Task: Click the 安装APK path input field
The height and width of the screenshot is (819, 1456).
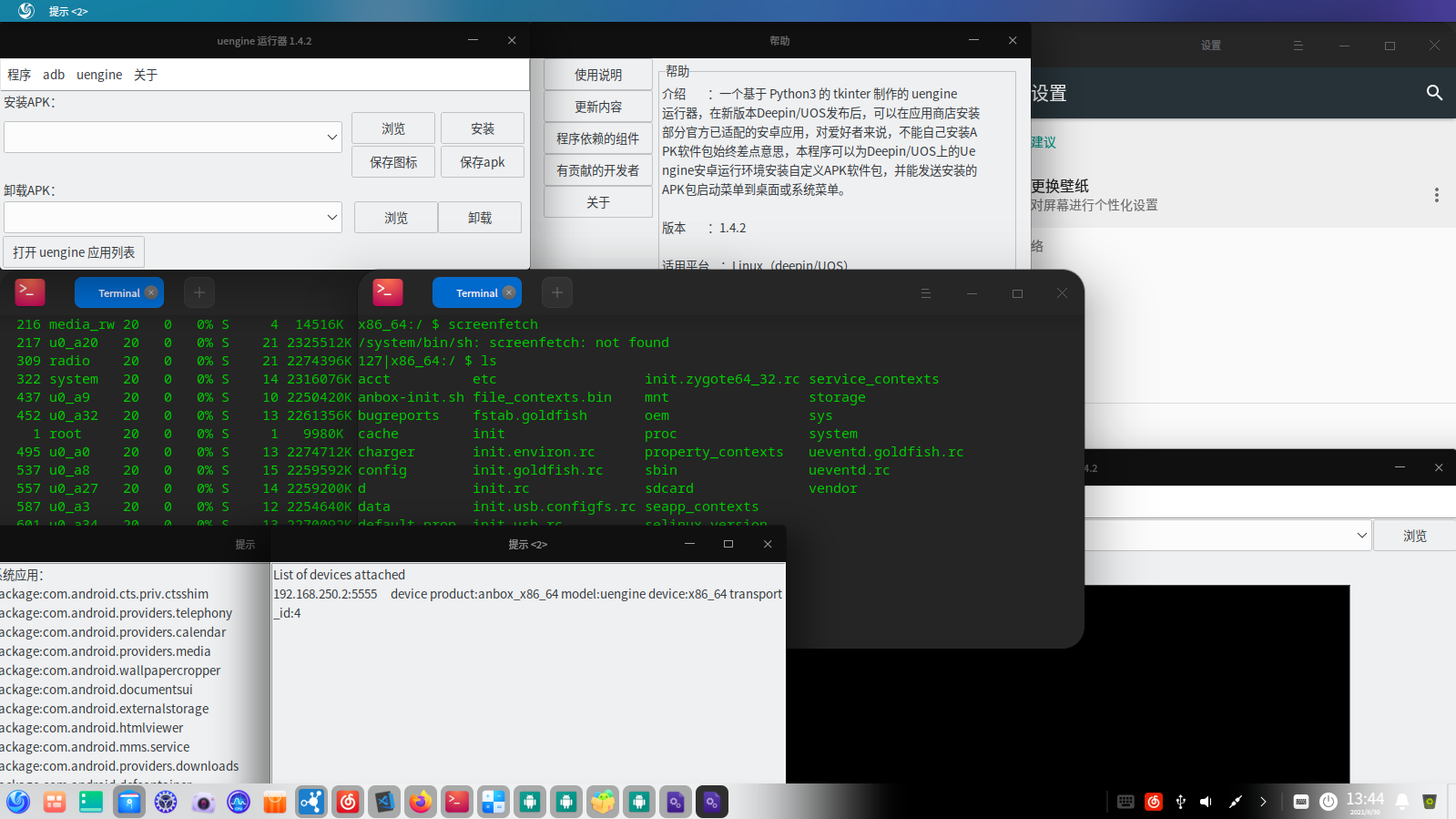Action: (165, 138)
